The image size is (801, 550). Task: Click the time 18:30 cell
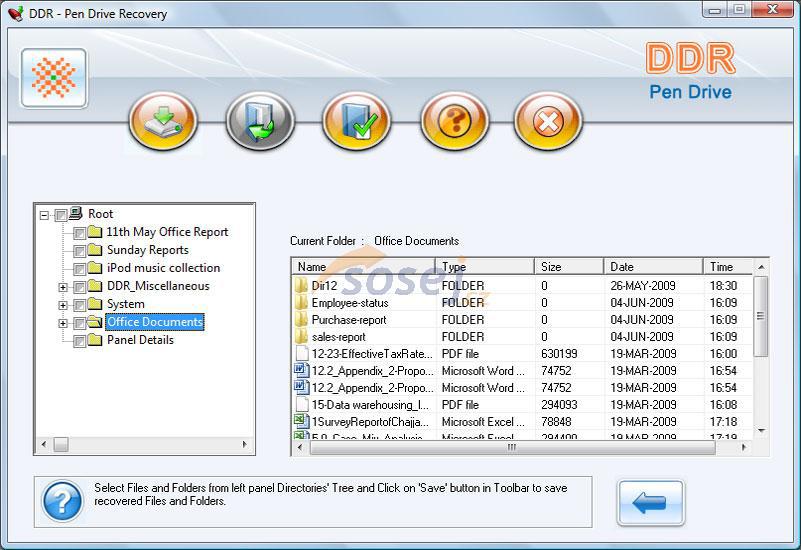pos(723,285)
